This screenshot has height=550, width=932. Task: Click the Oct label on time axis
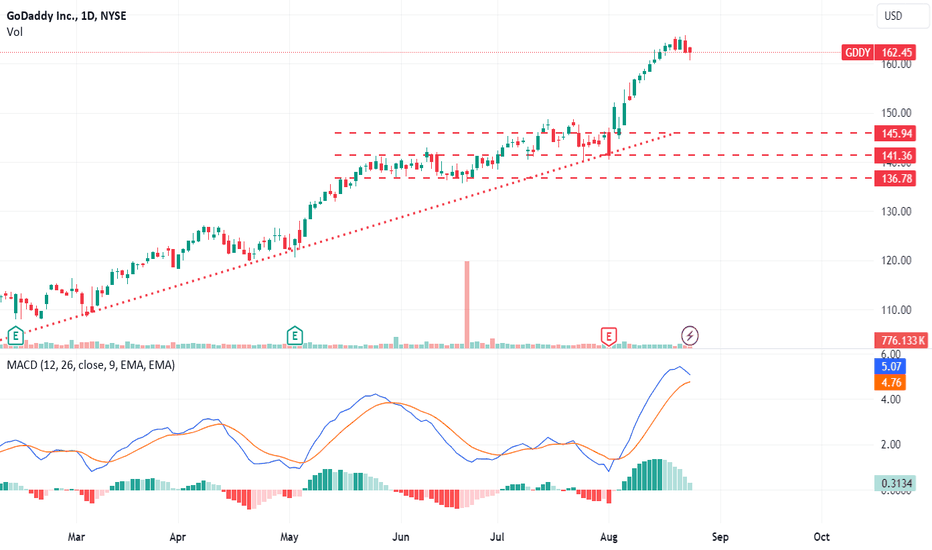point(821,537)
